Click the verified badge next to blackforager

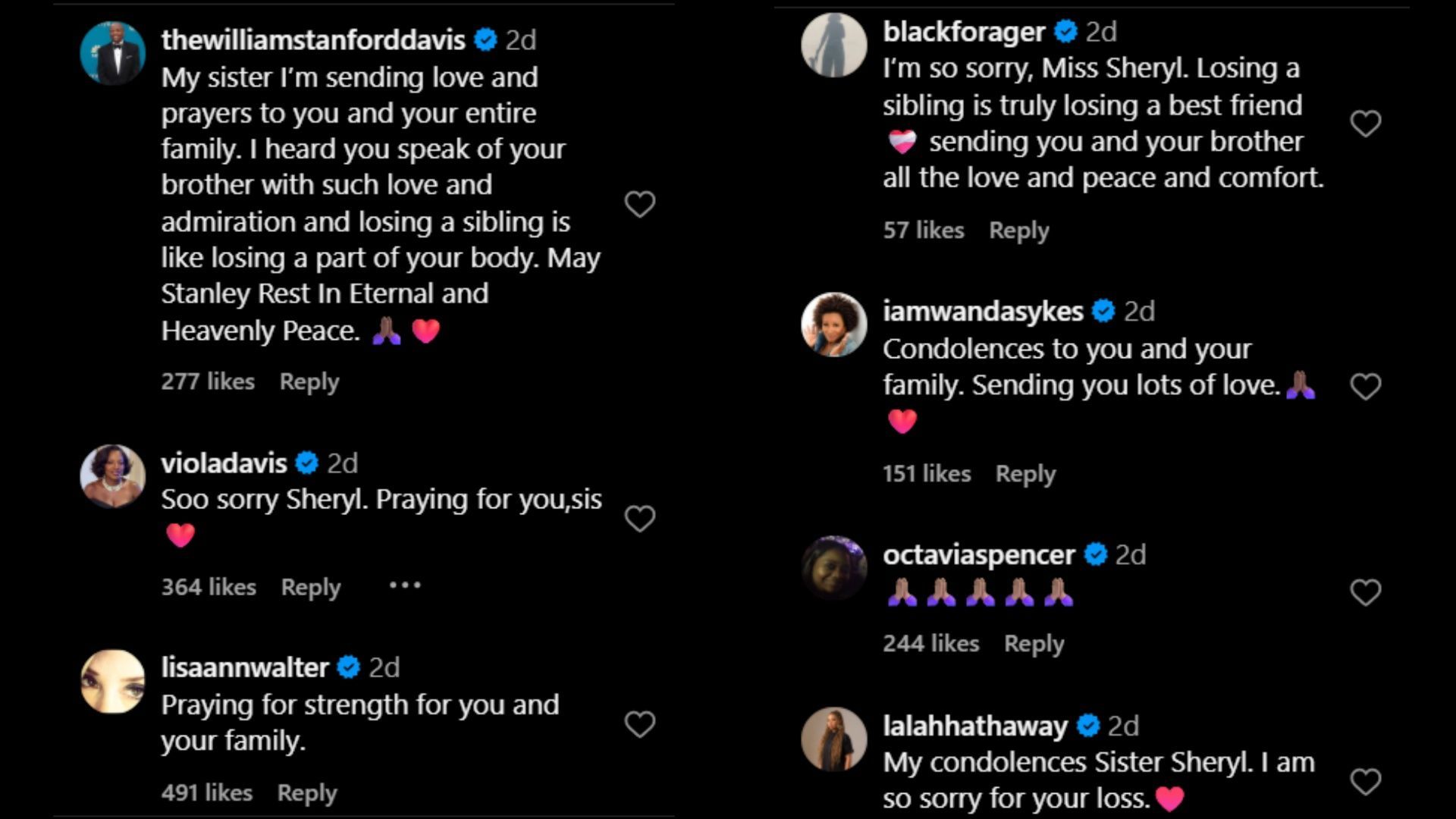(x=1065, y=32)
